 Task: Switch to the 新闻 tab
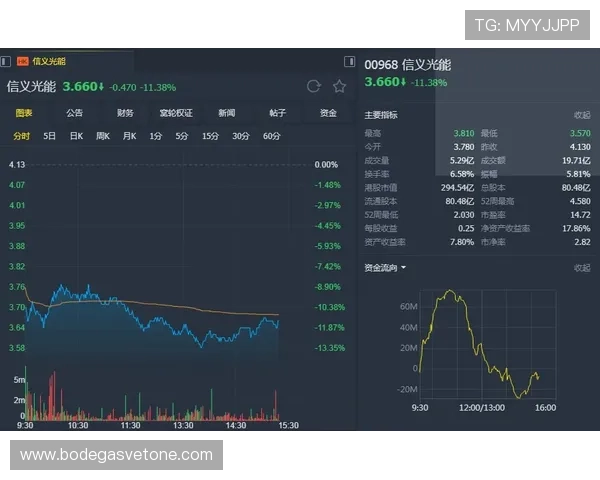(x=227, y=113)
